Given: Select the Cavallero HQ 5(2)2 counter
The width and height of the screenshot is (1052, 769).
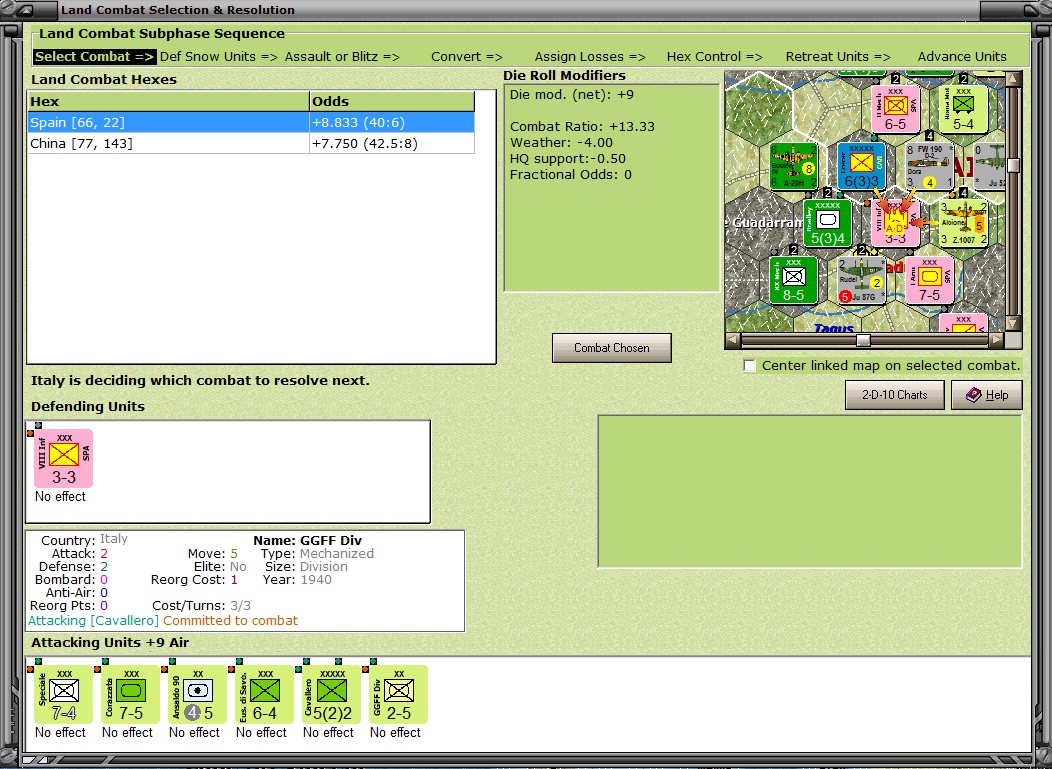Looking at the screenshot, I should click(331, 695).
